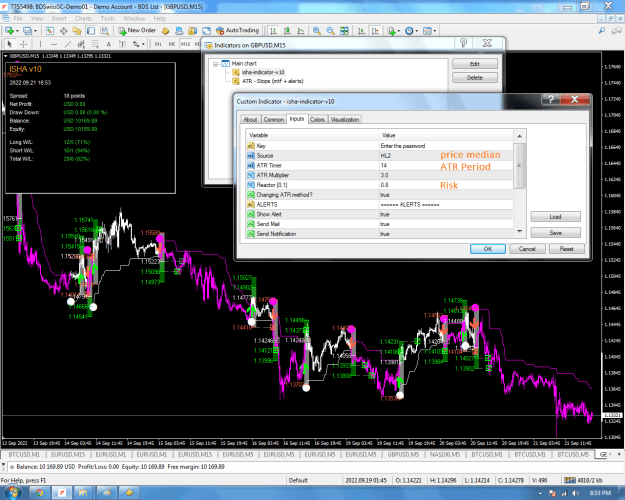
Task: Click Delete in the Indicators window
Action: [x=475, y=77]
